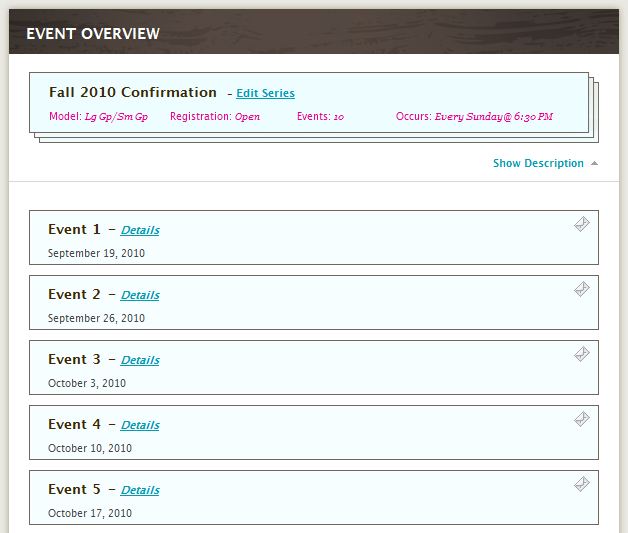Click the envelope icon on Event 3
The height and width of the screenshot is (533, 628).
coord(582,355)
